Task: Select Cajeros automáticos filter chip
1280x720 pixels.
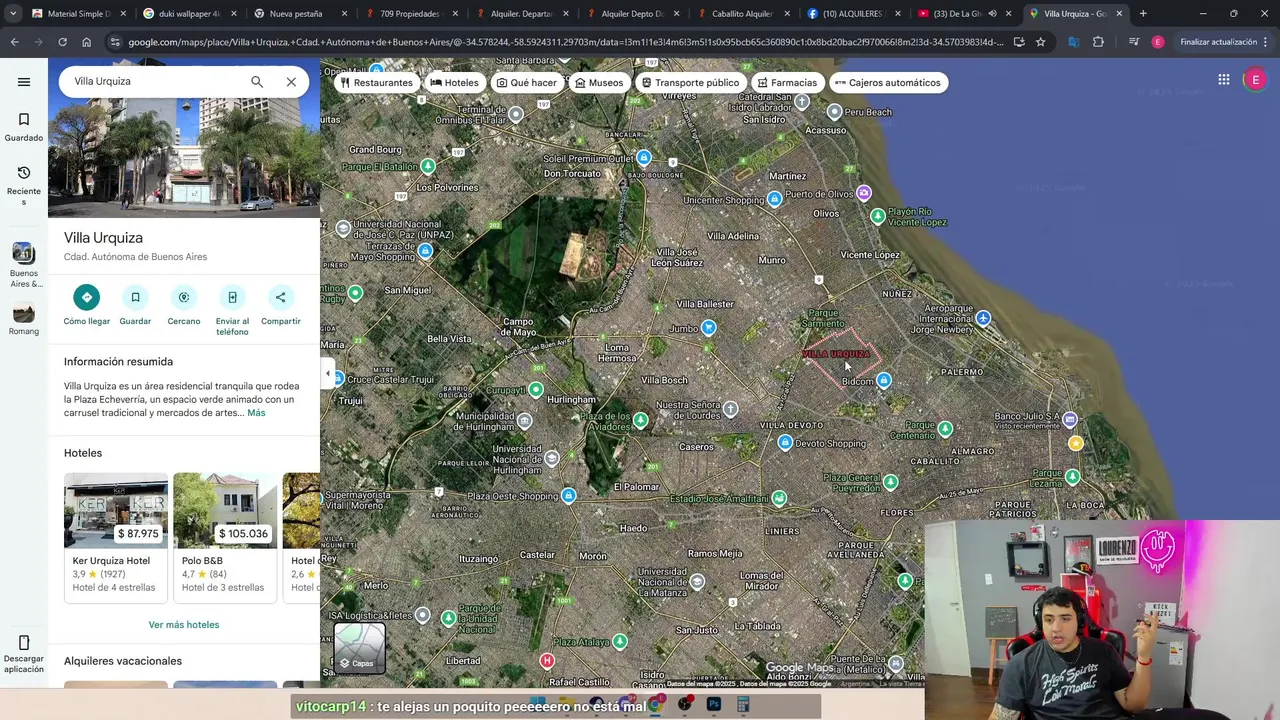Action: (887, 83)
